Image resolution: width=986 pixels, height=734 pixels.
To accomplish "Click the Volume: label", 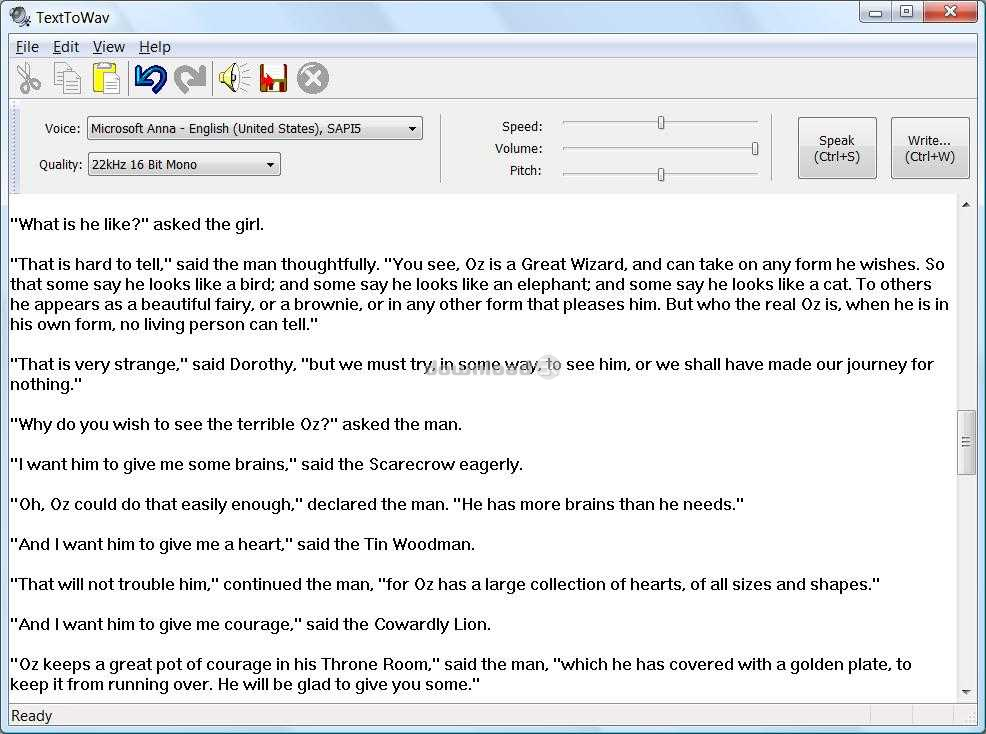I will tap(518, 148).
